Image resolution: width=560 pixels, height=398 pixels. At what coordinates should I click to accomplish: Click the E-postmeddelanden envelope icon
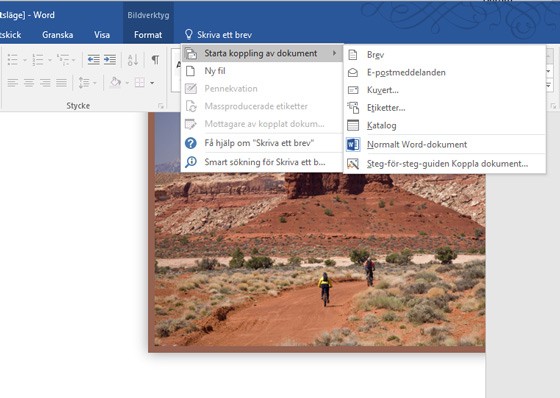coord(353,73)
